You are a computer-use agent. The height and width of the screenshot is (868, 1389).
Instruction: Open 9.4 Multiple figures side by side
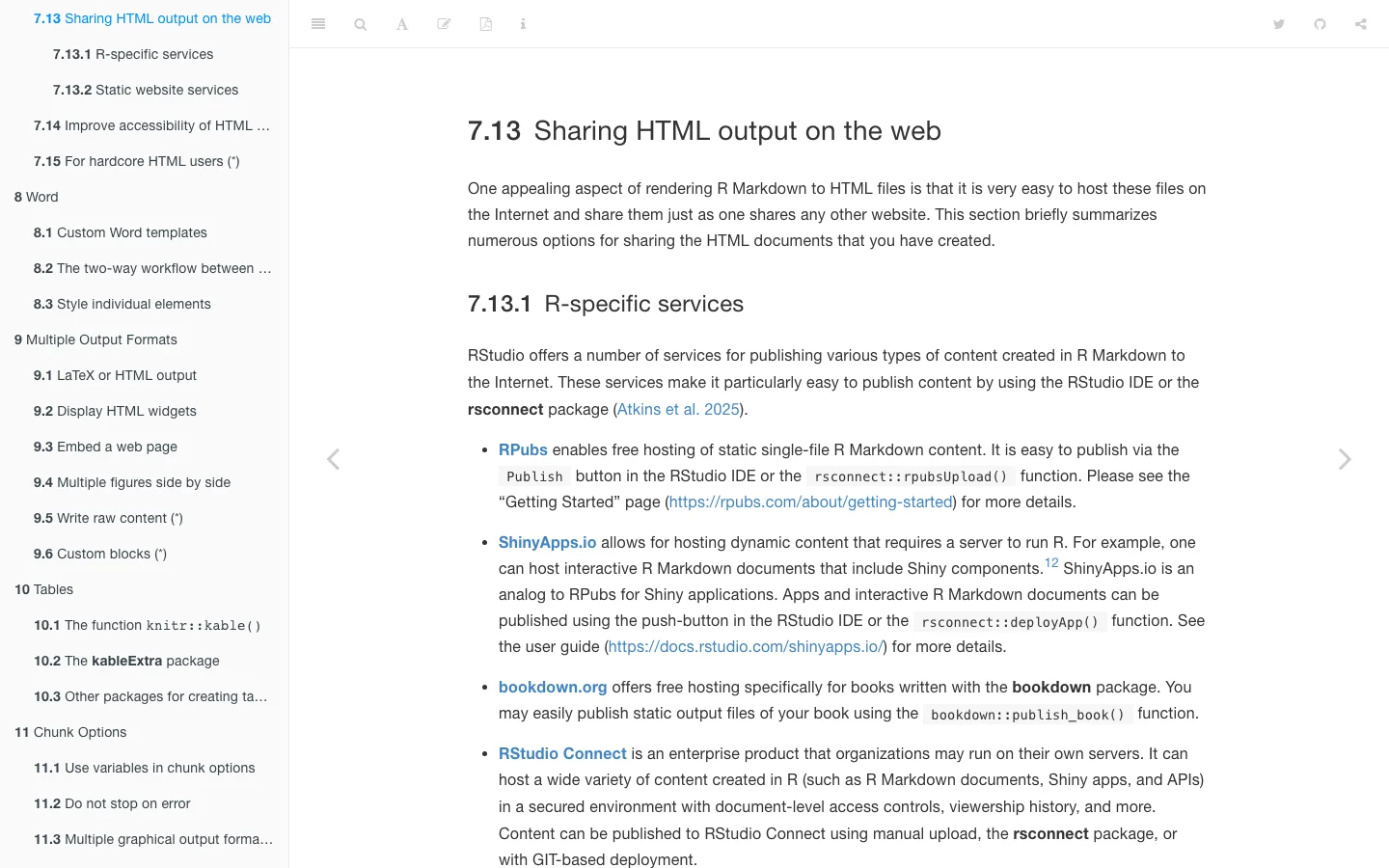click(x=132, y=482)
